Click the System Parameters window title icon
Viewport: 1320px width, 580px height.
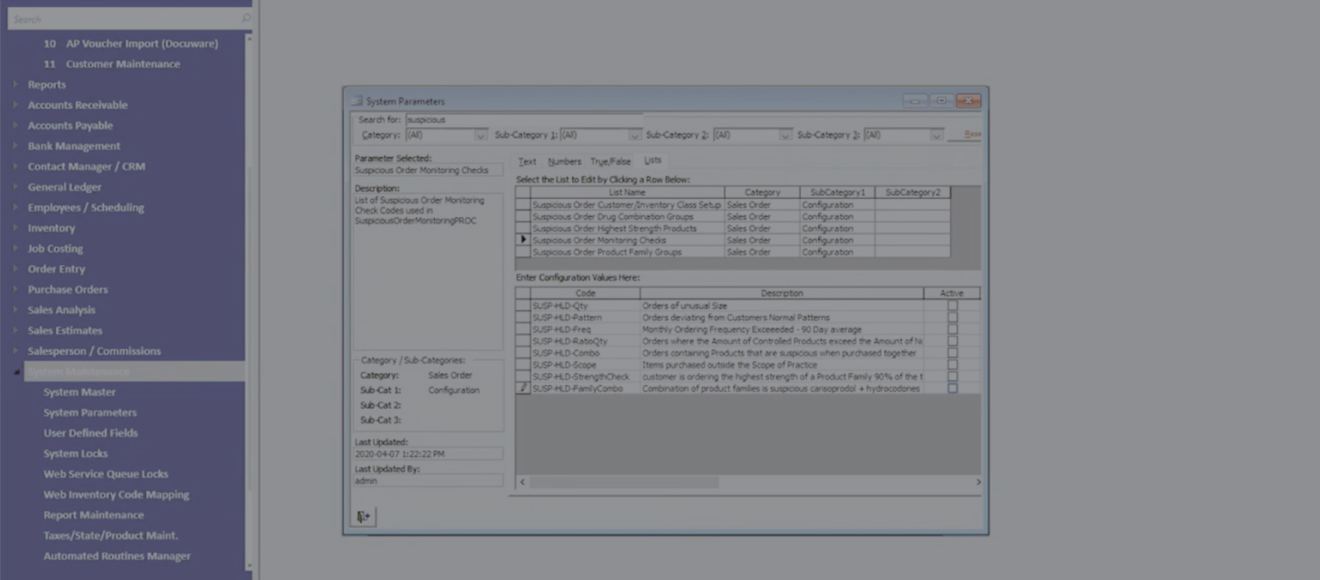[x=357, y=101]
